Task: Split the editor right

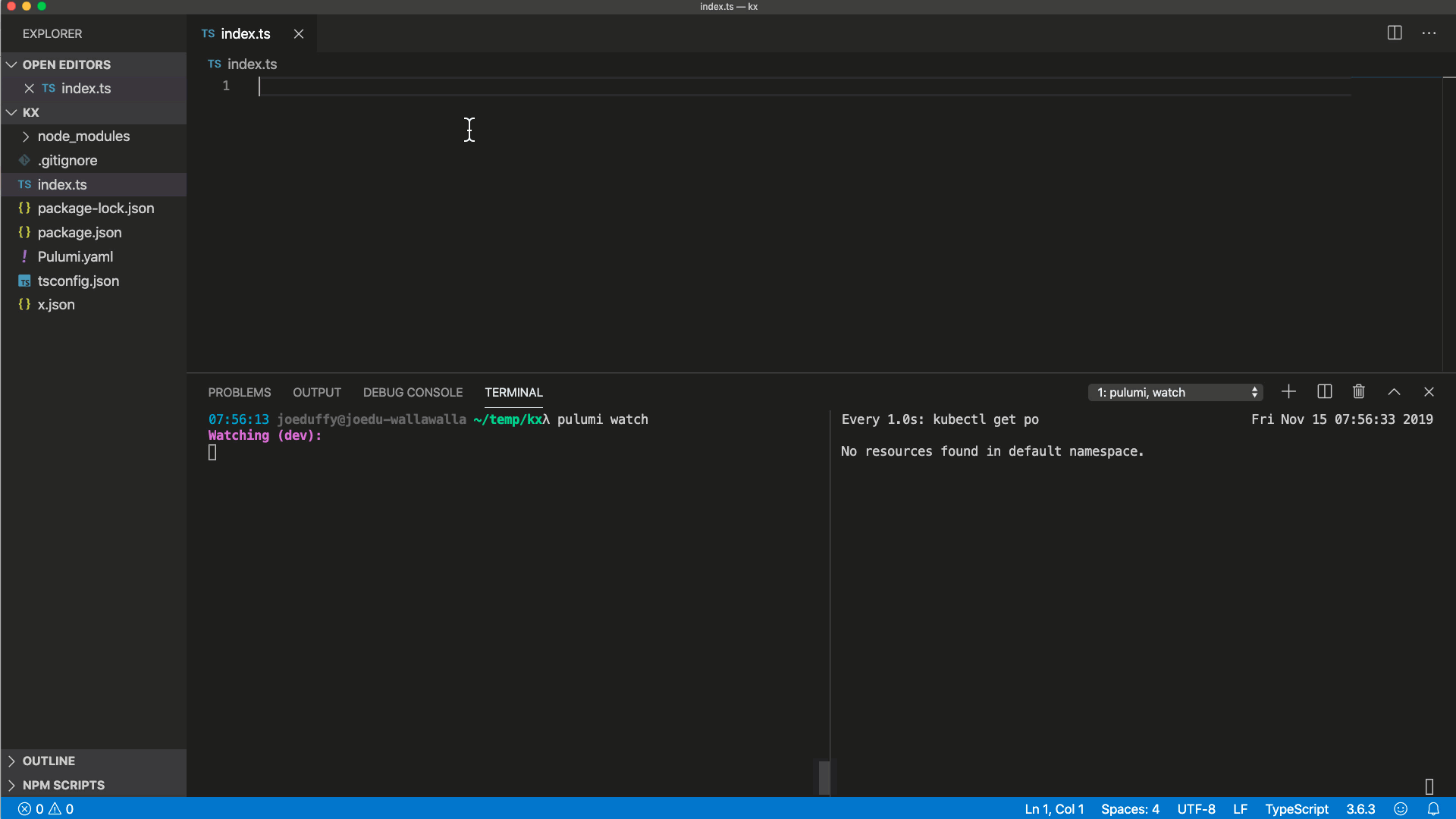Action: [1394, 33]
